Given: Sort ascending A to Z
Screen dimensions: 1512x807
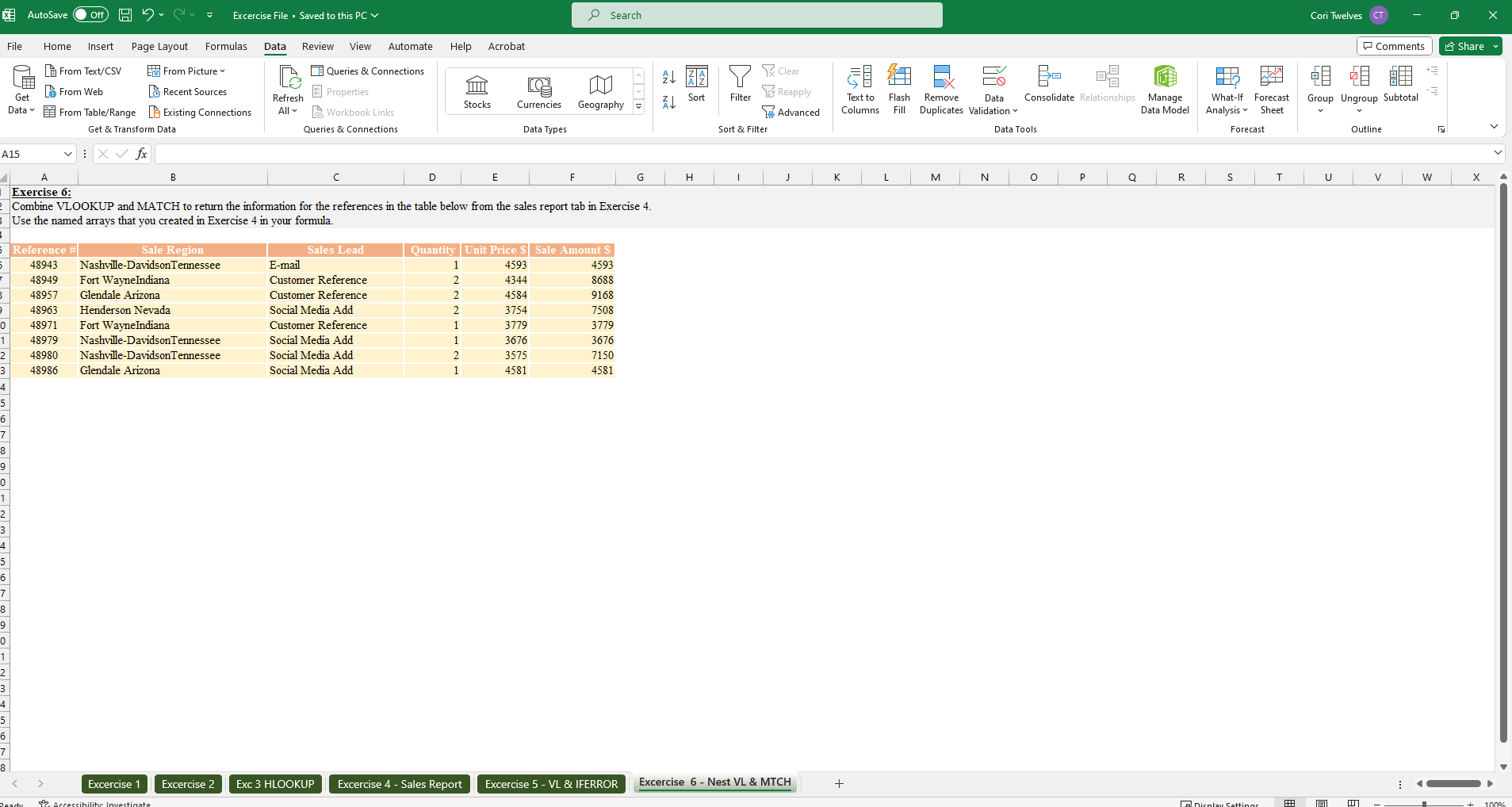Looking at the screenshot, I should pyautogui.click(x=669, y=77).
